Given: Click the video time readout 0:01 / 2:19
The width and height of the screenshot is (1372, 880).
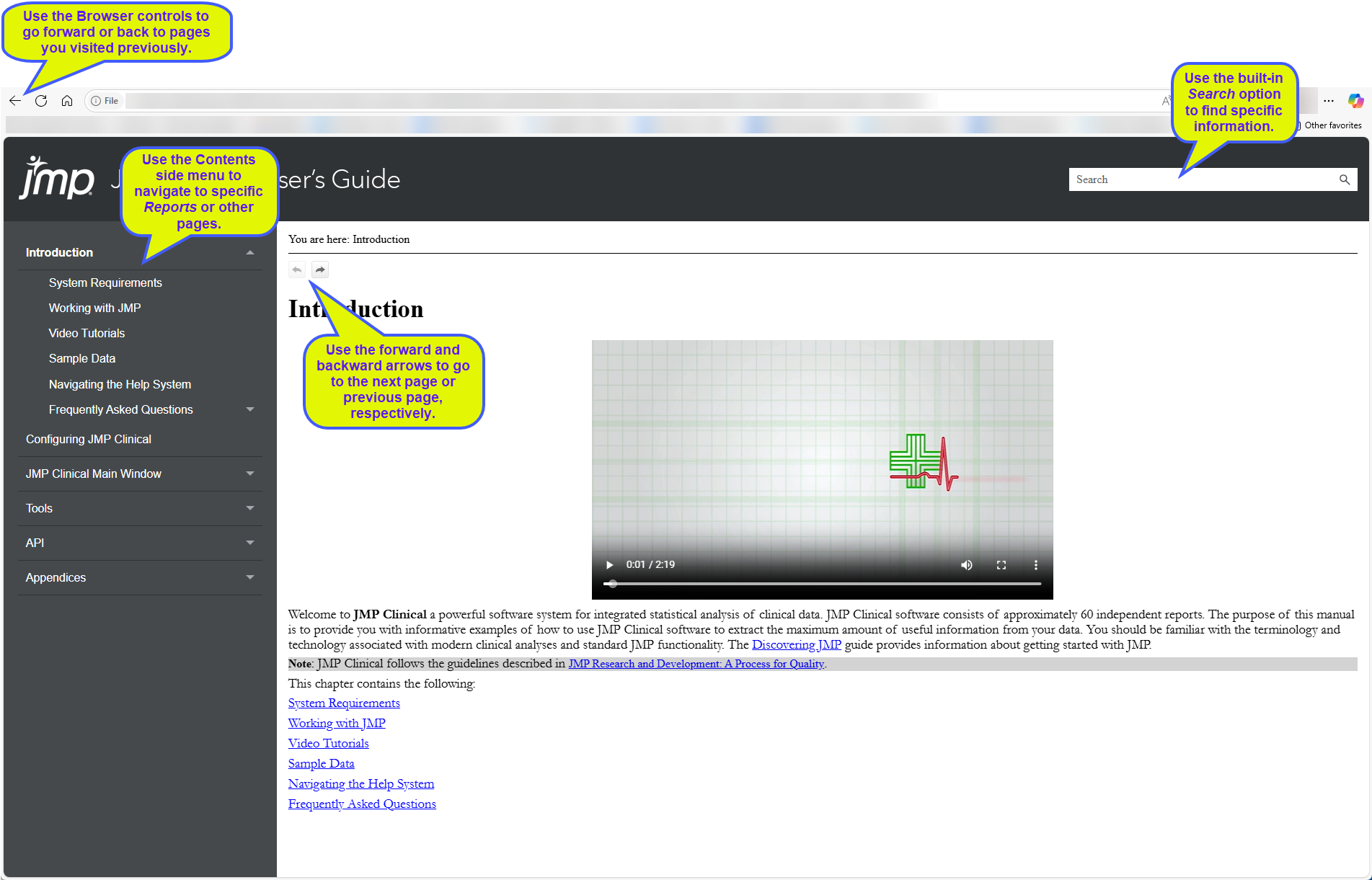Looking at the screenshot, I should pos(650,564).
